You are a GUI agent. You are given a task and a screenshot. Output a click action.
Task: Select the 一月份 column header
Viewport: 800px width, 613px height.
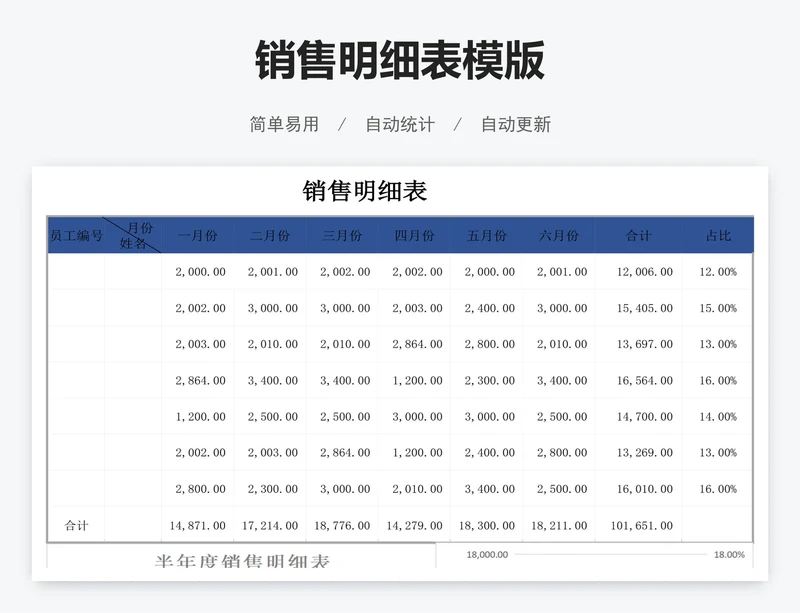click(x=198, y=235)
